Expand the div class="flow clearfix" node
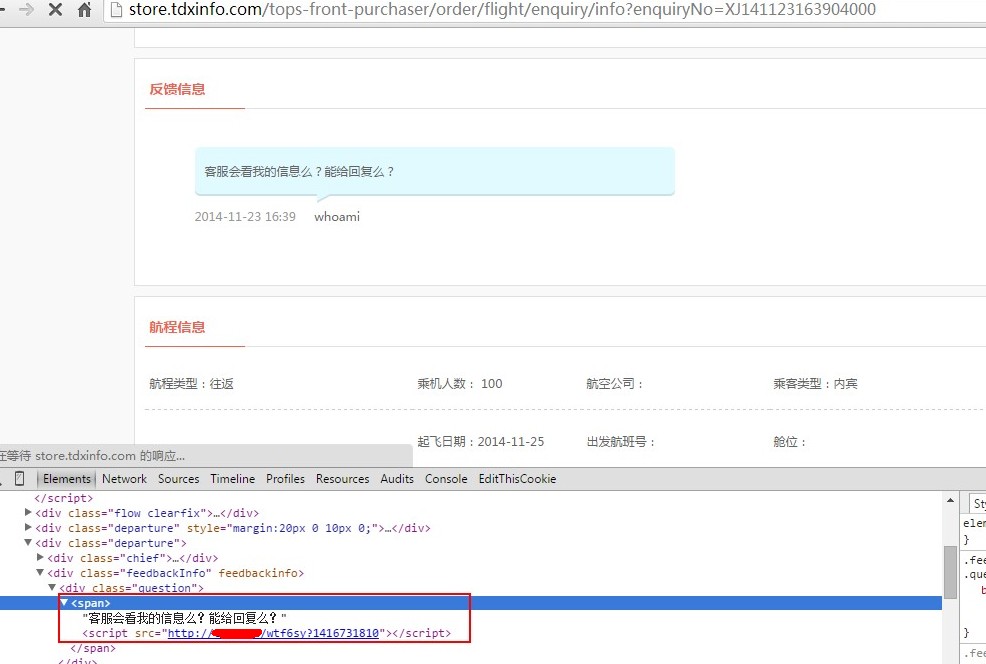Screen dimensions: 986x664 point(28,512)
